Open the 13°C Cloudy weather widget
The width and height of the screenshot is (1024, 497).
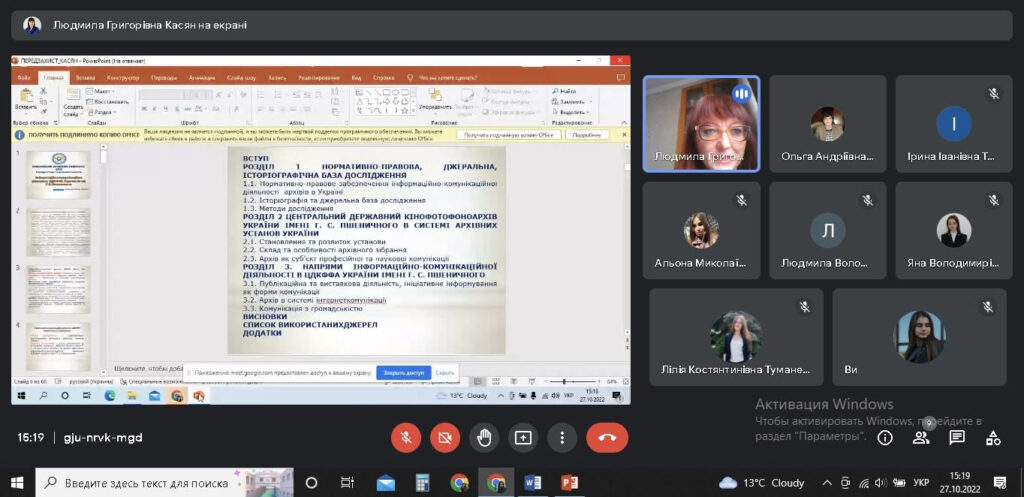(762, 482)
